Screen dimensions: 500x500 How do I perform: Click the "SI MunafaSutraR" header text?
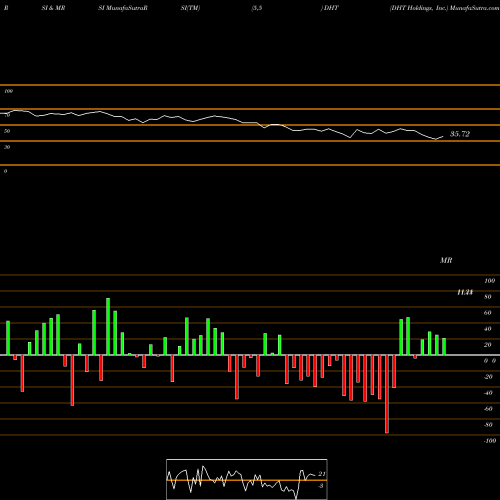(123, 8)
